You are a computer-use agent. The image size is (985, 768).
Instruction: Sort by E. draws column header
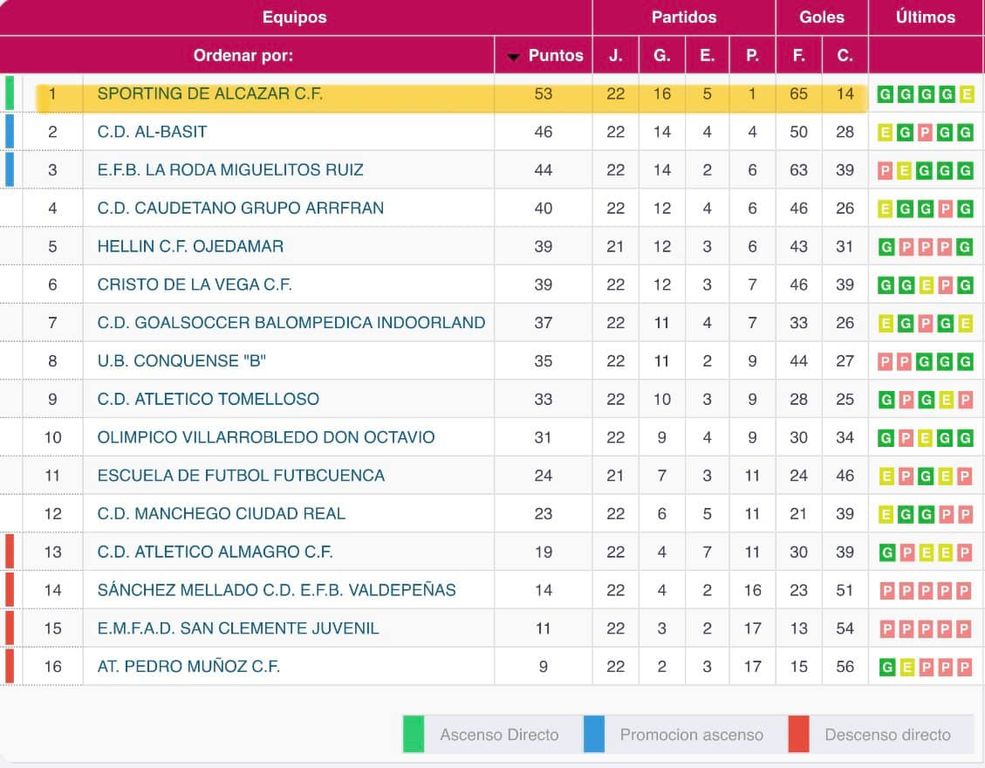coord(707,56)
